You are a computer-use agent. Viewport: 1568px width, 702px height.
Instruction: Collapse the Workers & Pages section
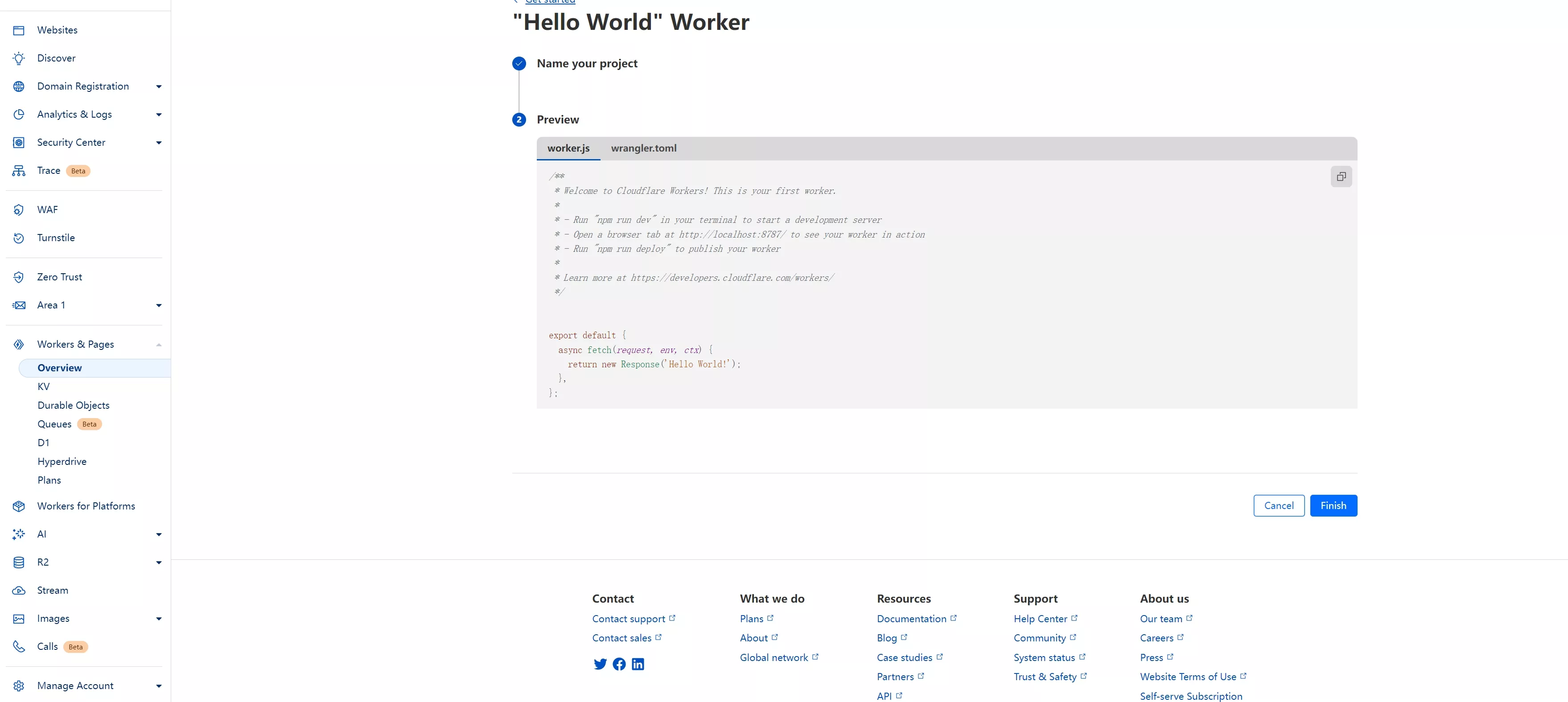click(x=158, y=344)
